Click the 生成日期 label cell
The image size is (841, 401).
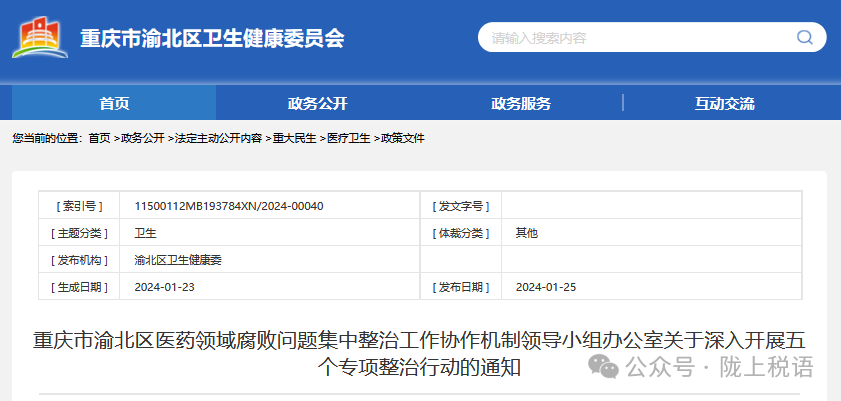79,287
